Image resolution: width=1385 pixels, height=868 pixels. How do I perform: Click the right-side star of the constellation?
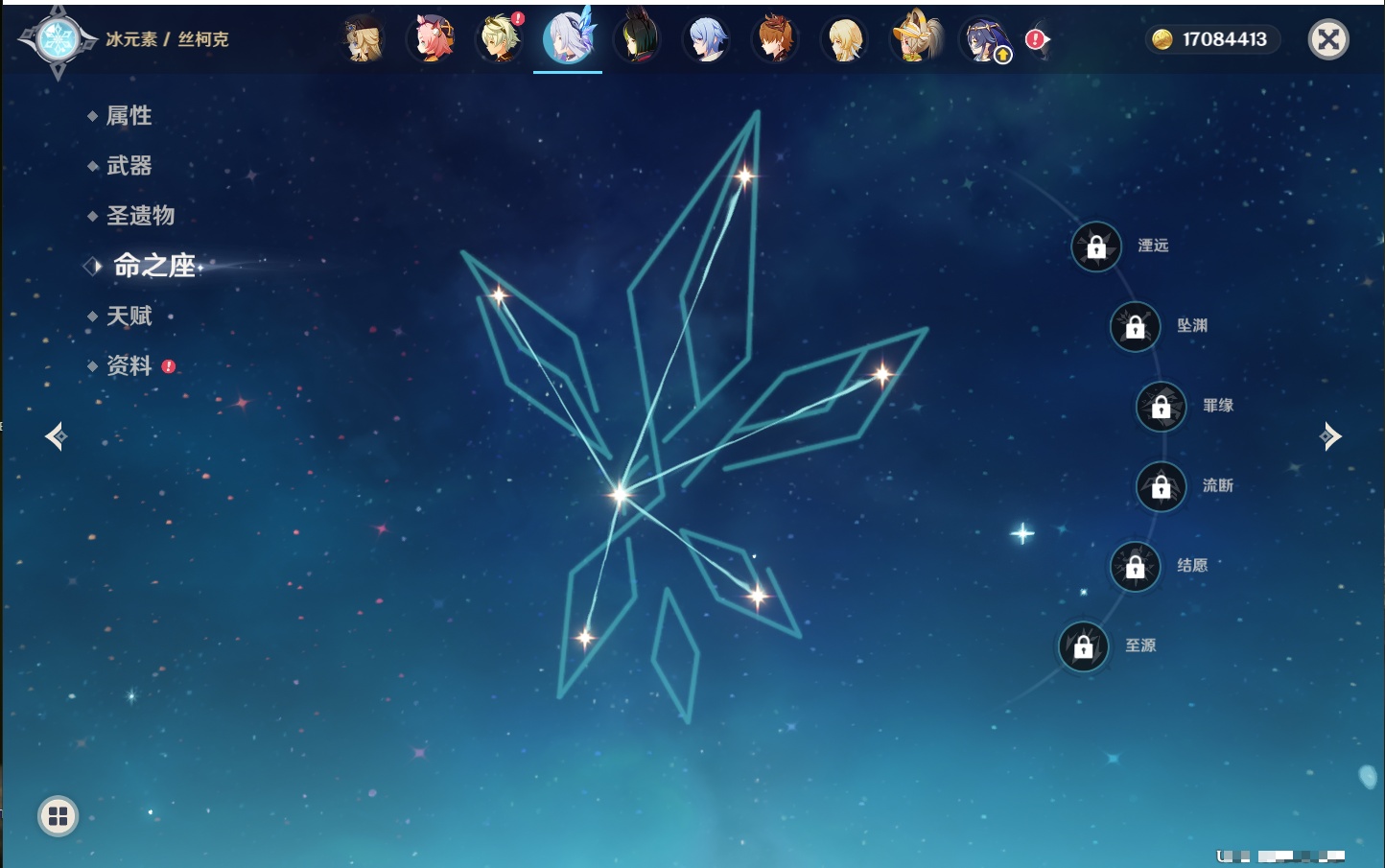click(x=881, y=373)
